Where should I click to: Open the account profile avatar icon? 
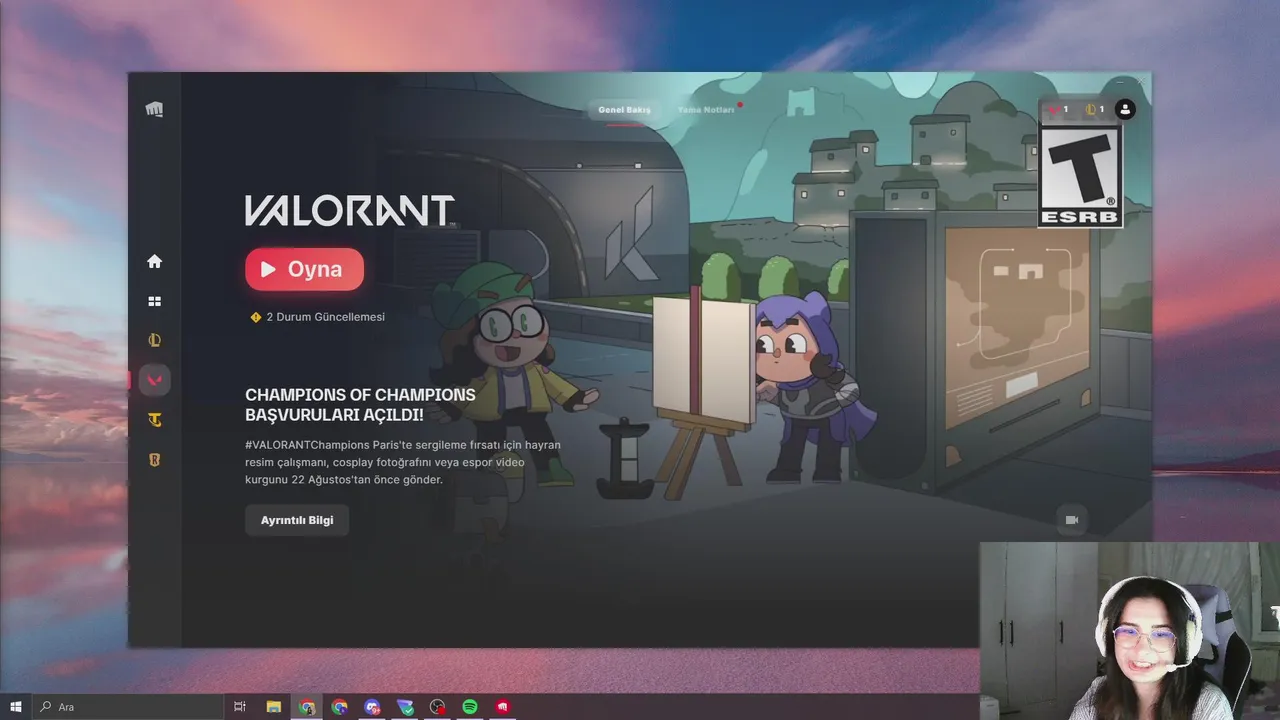click(x=1125, y=109)
